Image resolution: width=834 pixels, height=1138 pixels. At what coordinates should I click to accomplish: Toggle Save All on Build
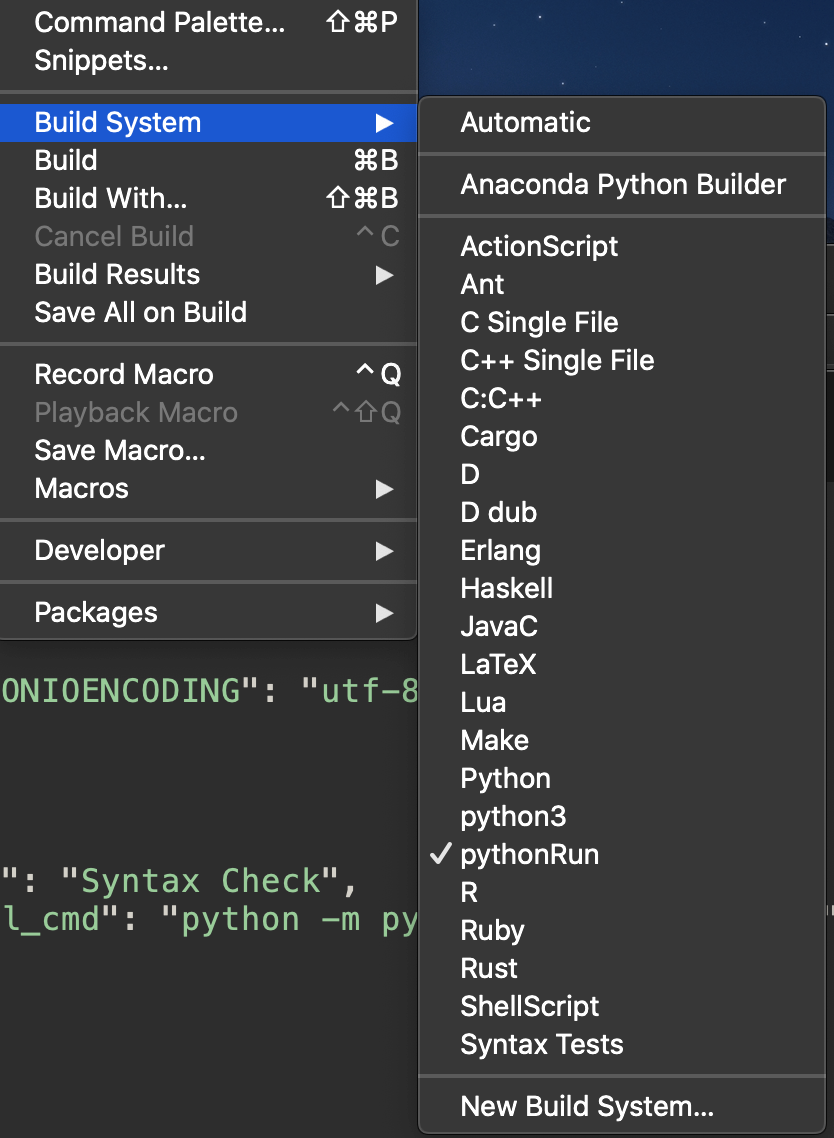140,313
